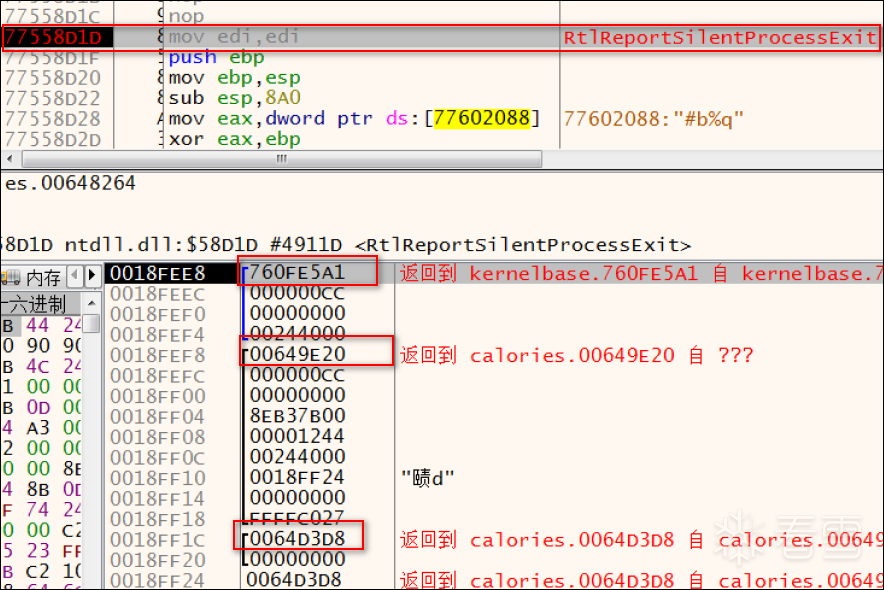884x590 pixels.
Task: Select stack value 00001244
Action: (297, 436)
